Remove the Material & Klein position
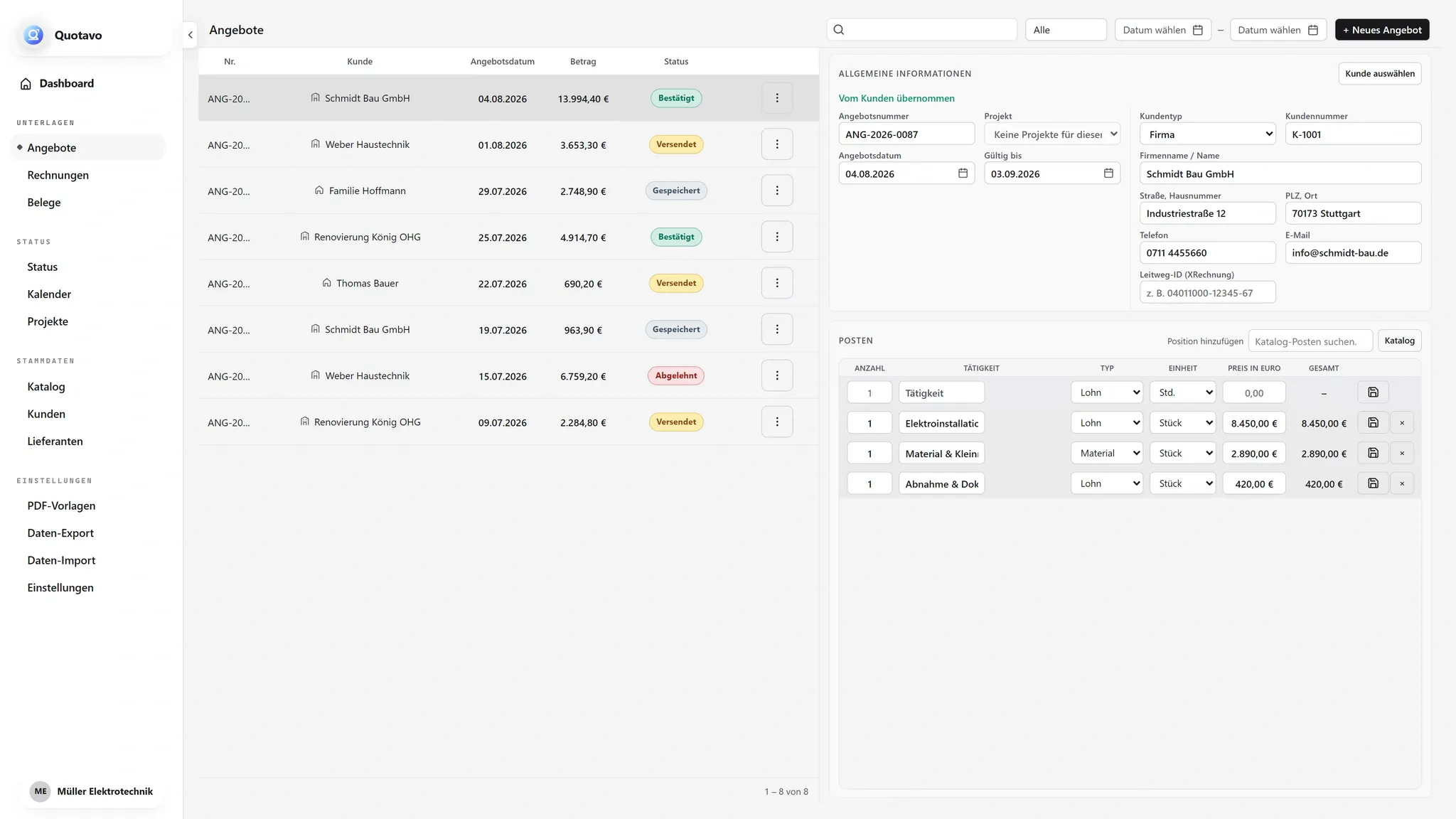This screenshot has width=1456, height=819. [1402, 453]
